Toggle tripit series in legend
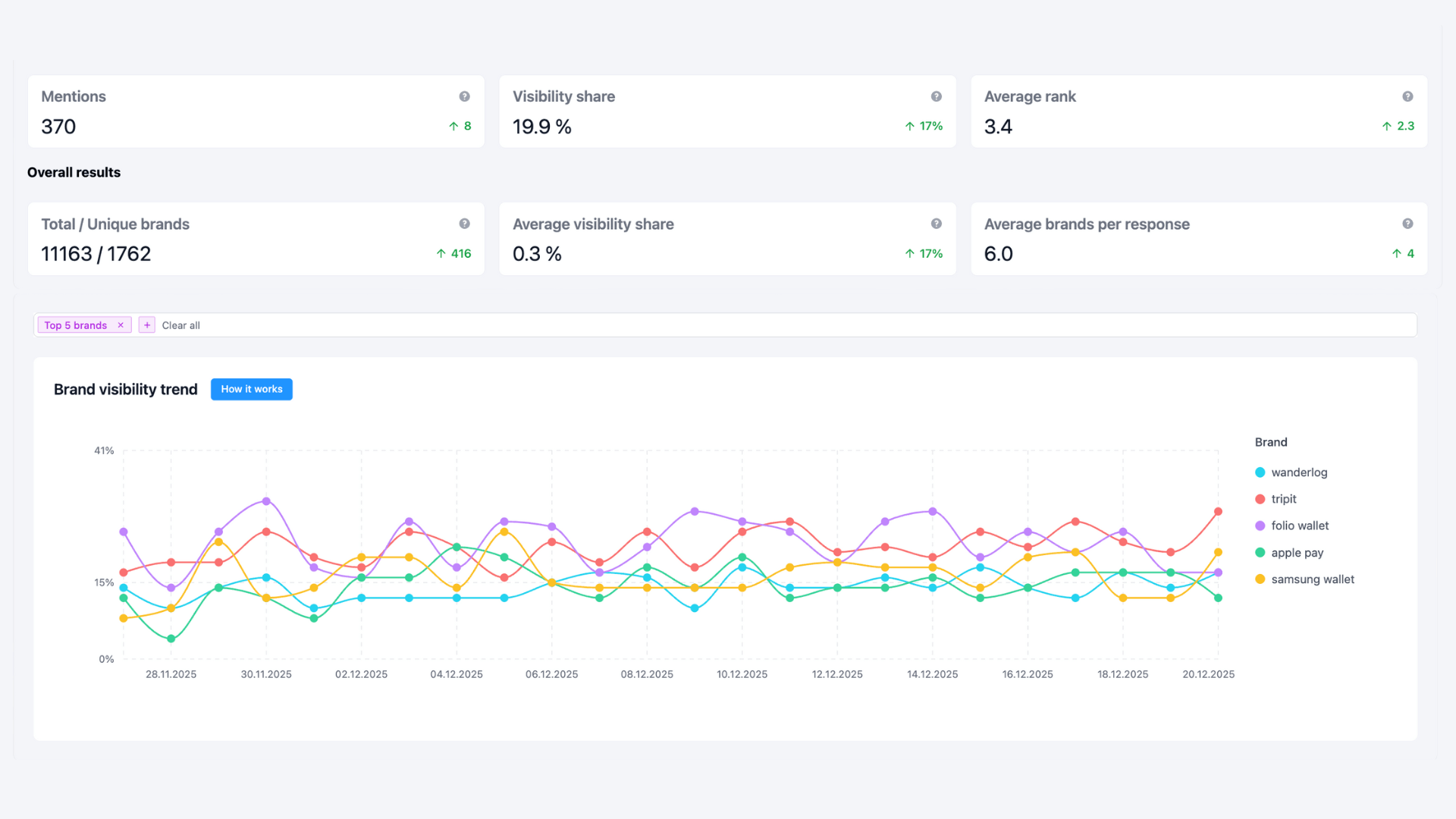Screen dimensions: 1456x819 1283,499
